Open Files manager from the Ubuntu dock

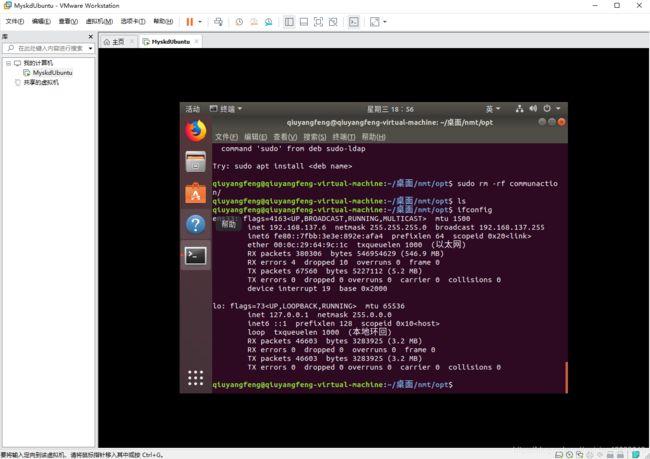click(196, 162)
